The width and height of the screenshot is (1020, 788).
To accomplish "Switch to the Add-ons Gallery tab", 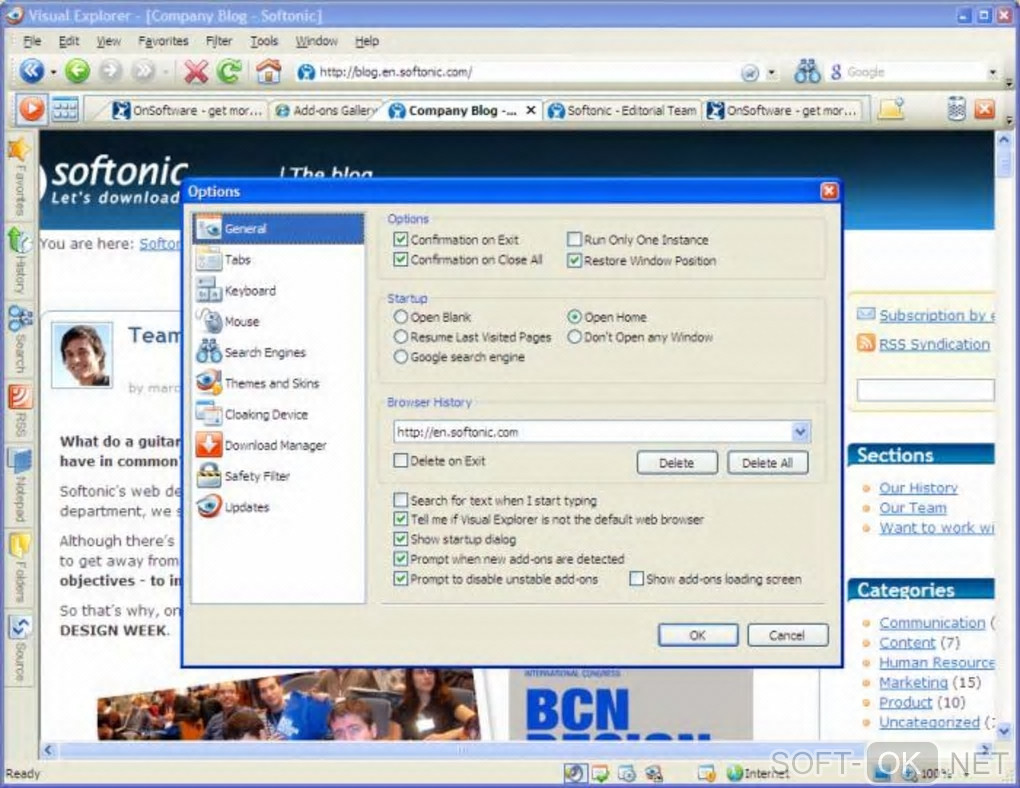I will point(327,111).
